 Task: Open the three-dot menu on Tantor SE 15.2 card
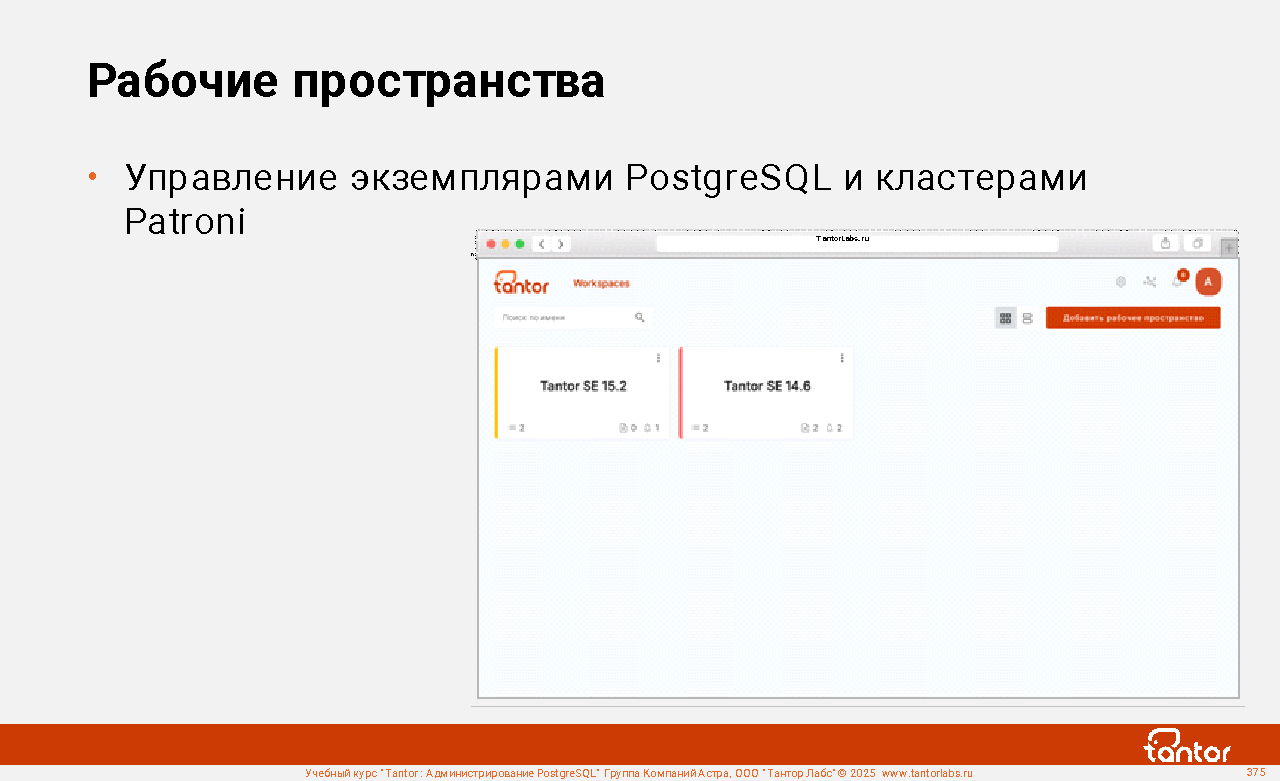click(658, 358)
